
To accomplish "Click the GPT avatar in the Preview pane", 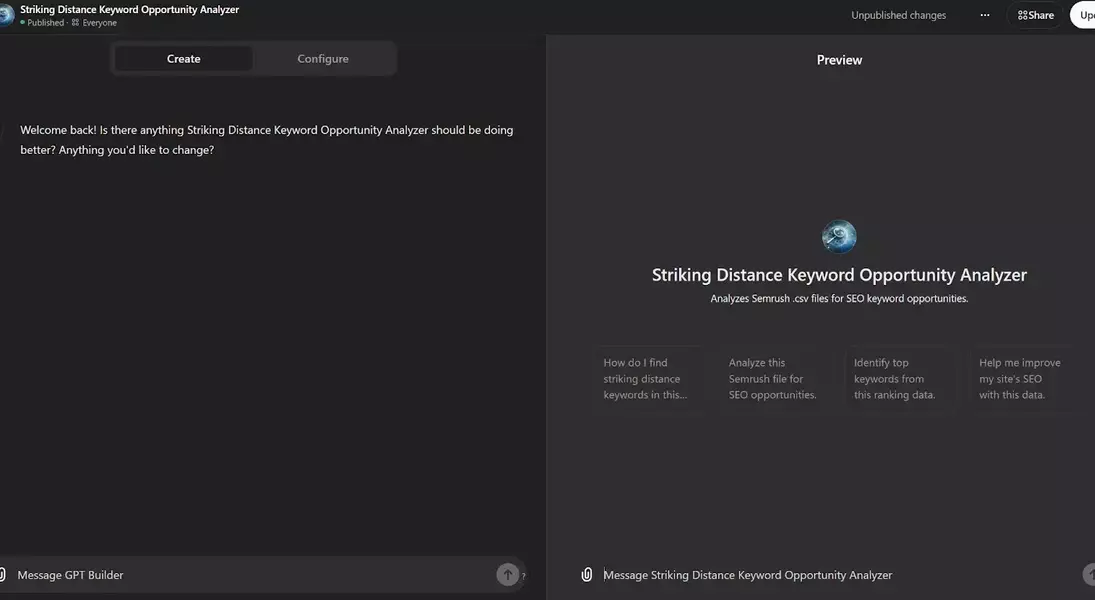I will (x=839, y=237).
